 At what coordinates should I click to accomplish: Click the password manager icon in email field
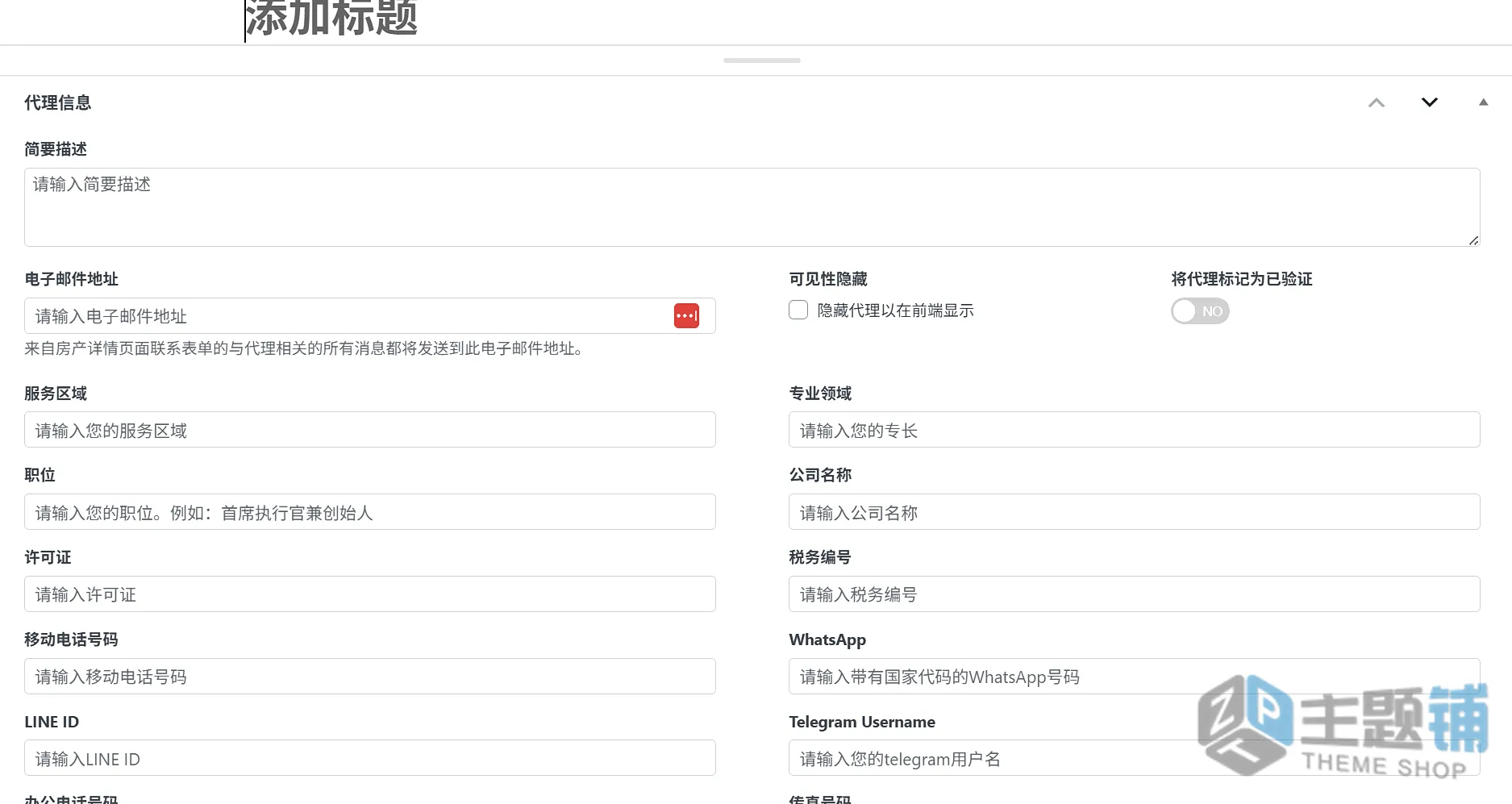point(686,316)
